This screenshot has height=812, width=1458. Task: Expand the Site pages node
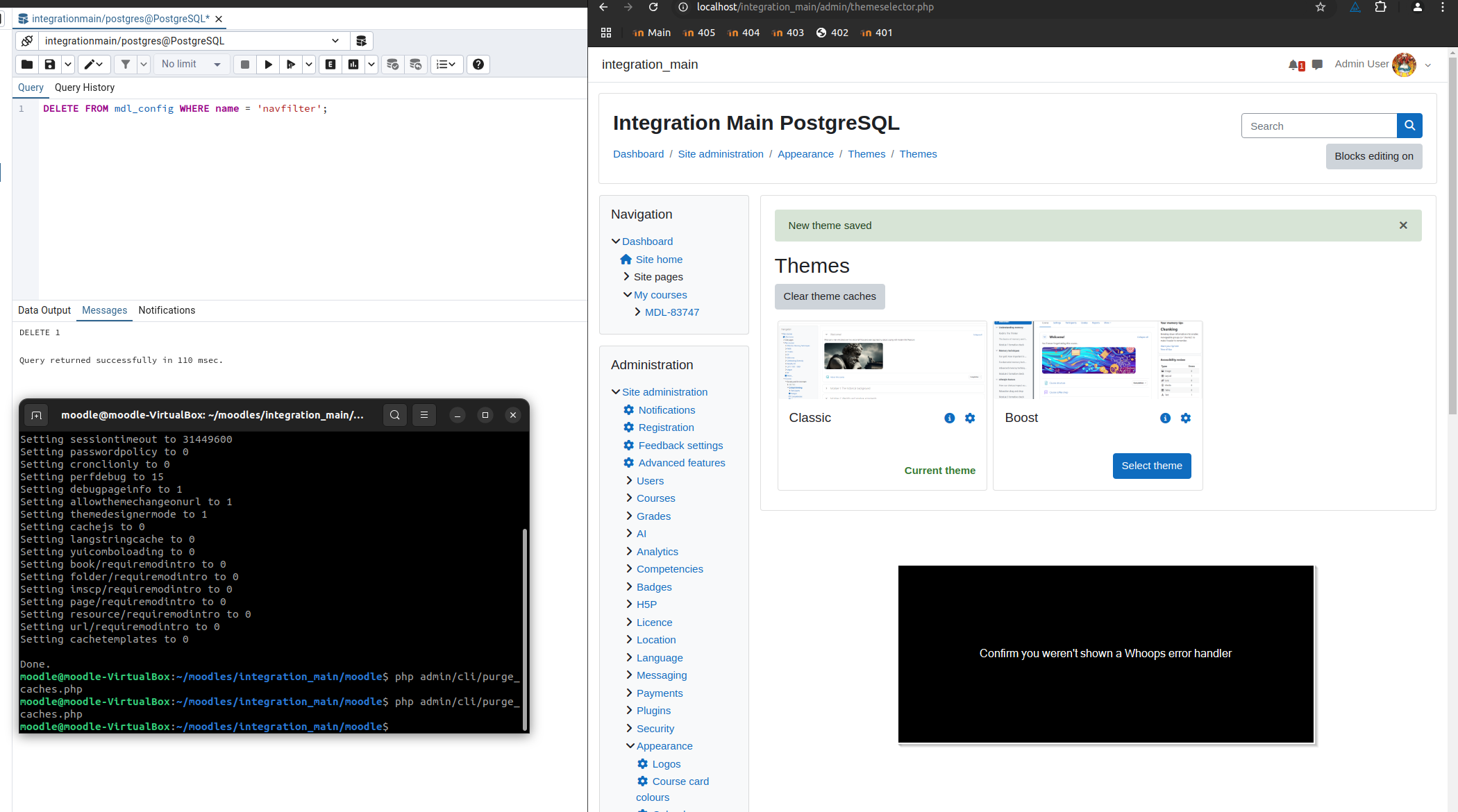[x=627, y=277]
